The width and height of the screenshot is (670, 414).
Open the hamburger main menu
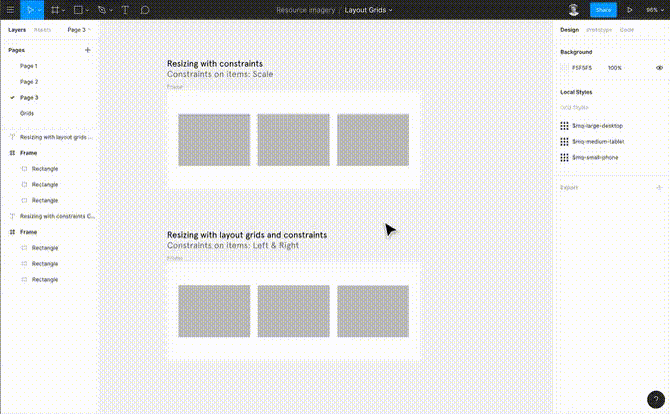pos(10,10)
